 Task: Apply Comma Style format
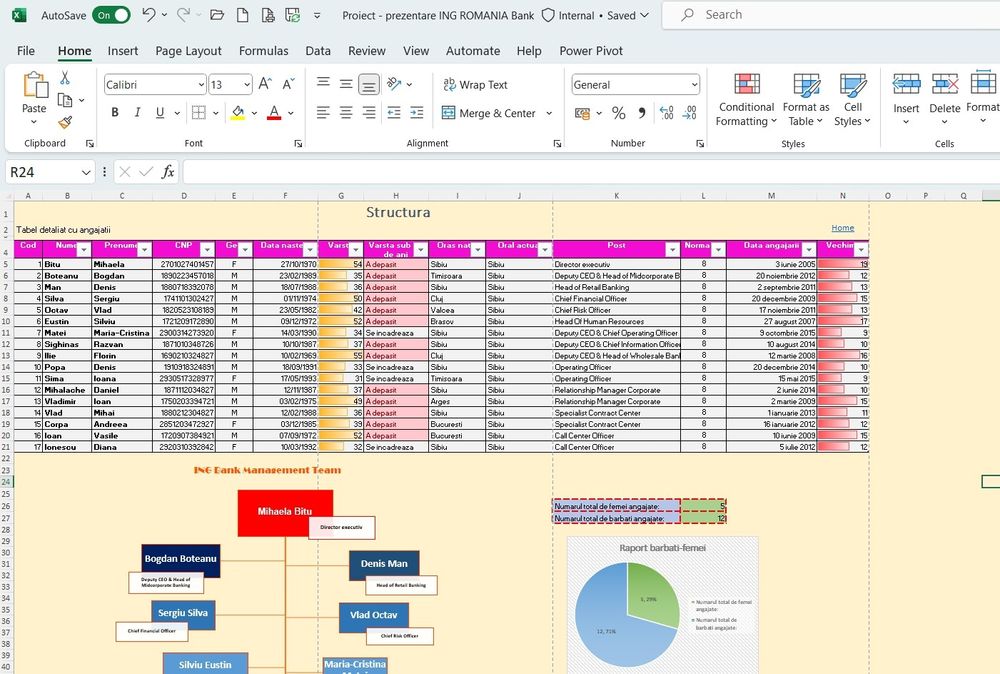pos(642,114)
